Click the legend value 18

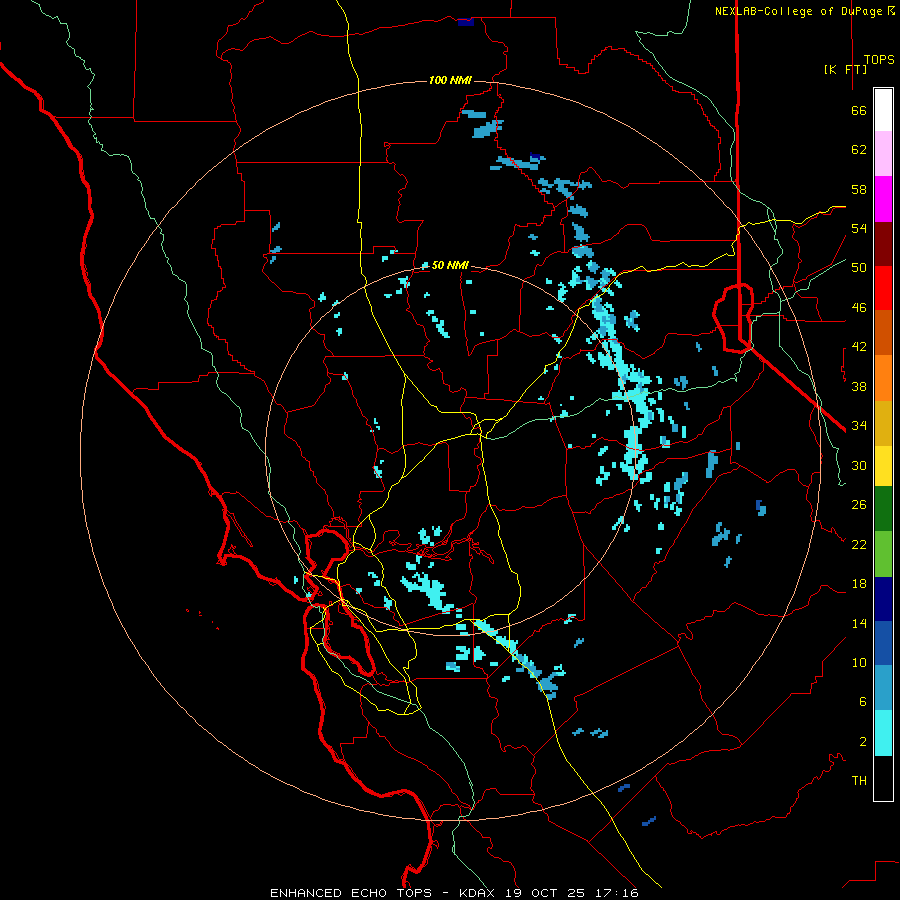pos(859,584)
